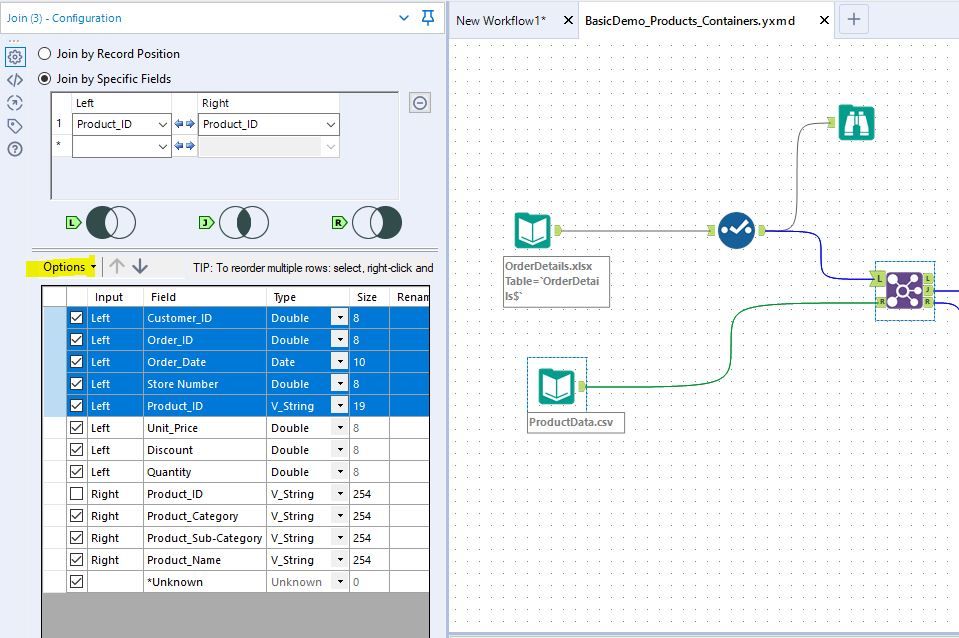Enable the Right Product_ID field checkbox
Screen dimensions: 959x638
pyautogui.click(x=77, y=494)
